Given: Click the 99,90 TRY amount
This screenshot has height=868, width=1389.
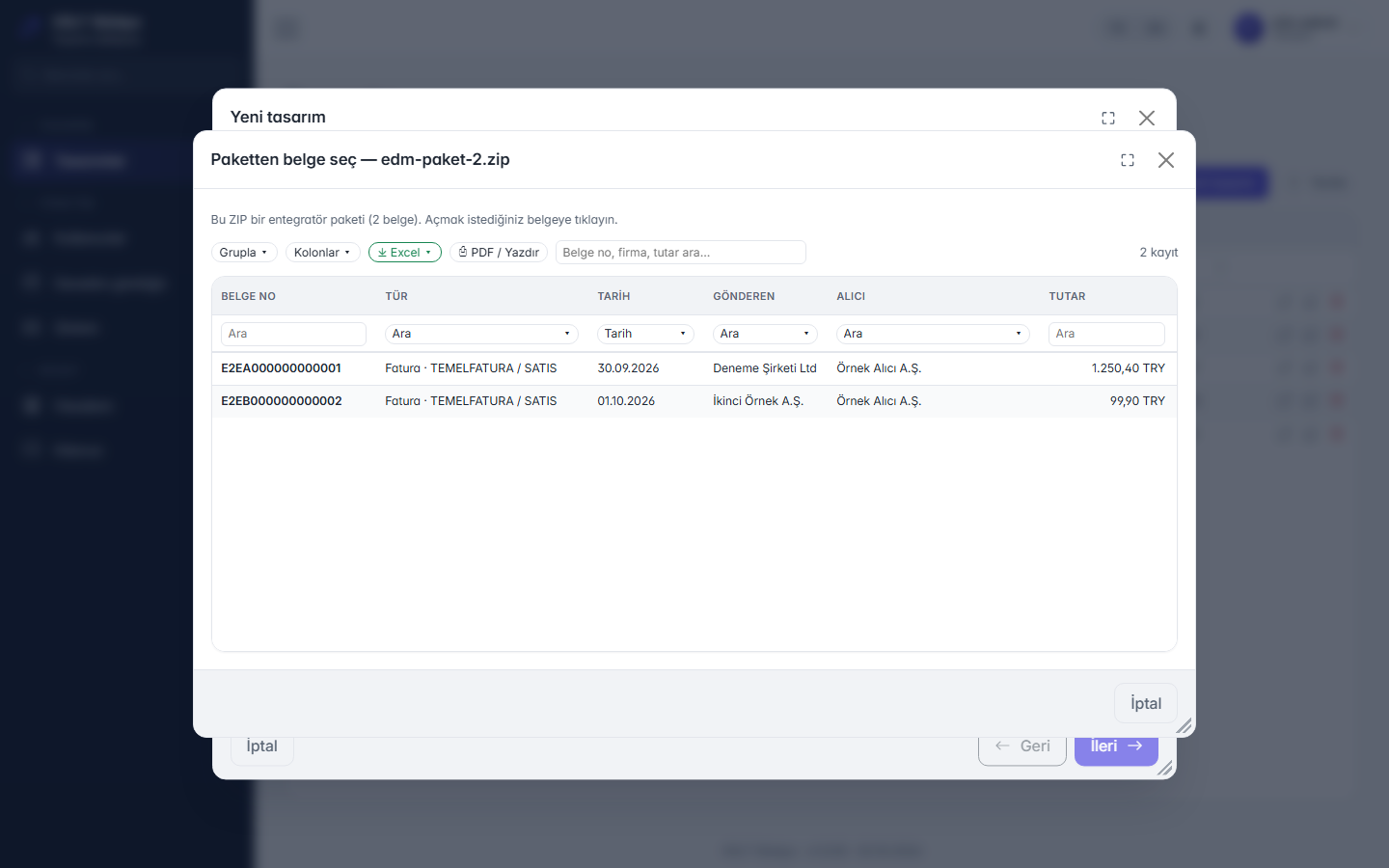Looking at the screenshot, I should 1137,401.
